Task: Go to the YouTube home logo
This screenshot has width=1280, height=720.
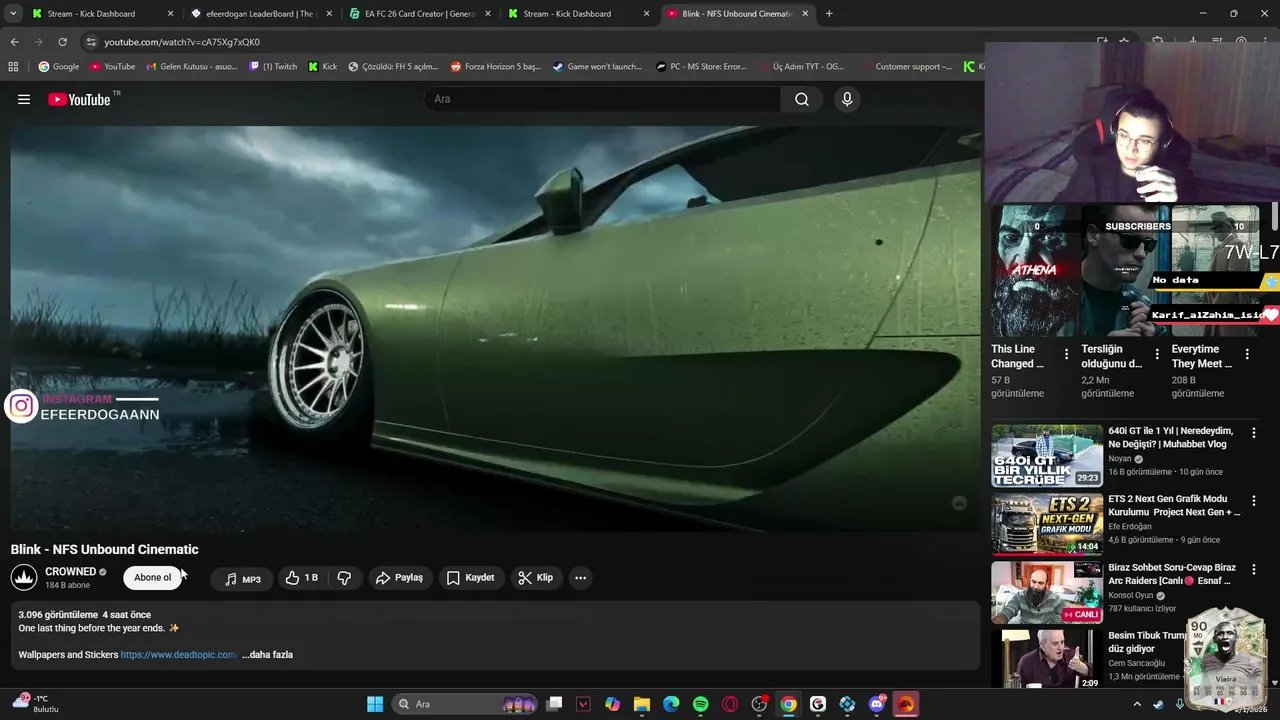Action: [79, 99]
